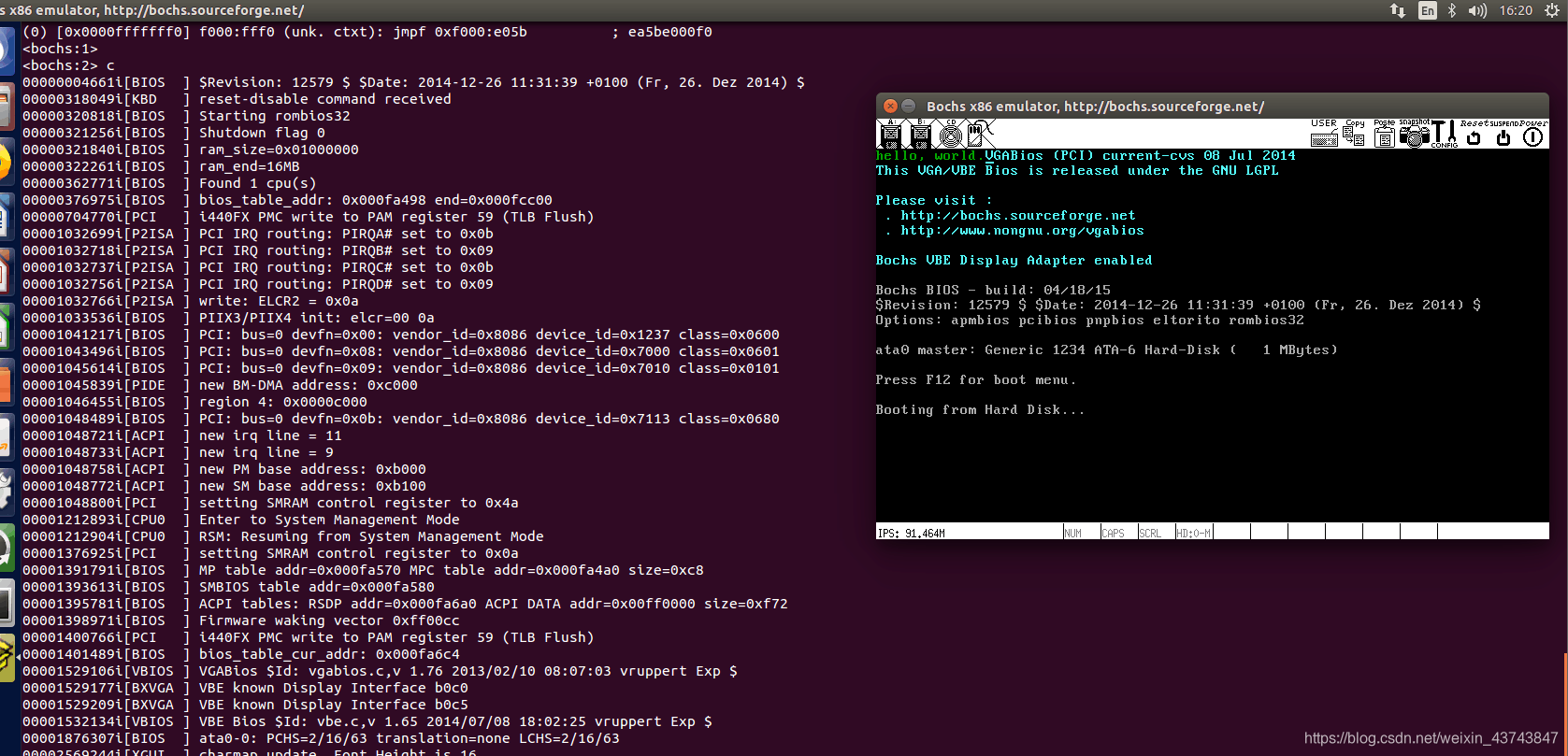Toggle the CD-ROM drive icon

coord(951,134)
